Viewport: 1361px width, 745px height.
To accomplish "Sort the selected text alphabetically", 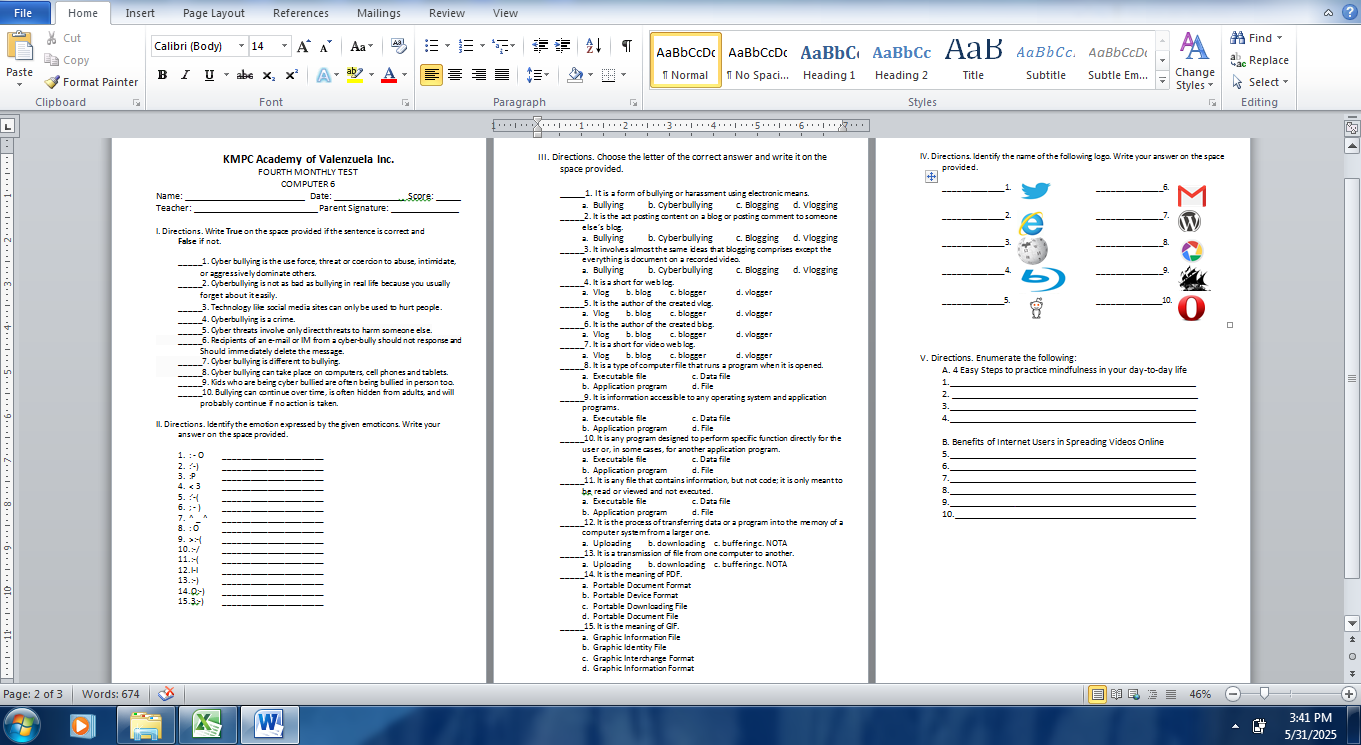I will point(593,46).
